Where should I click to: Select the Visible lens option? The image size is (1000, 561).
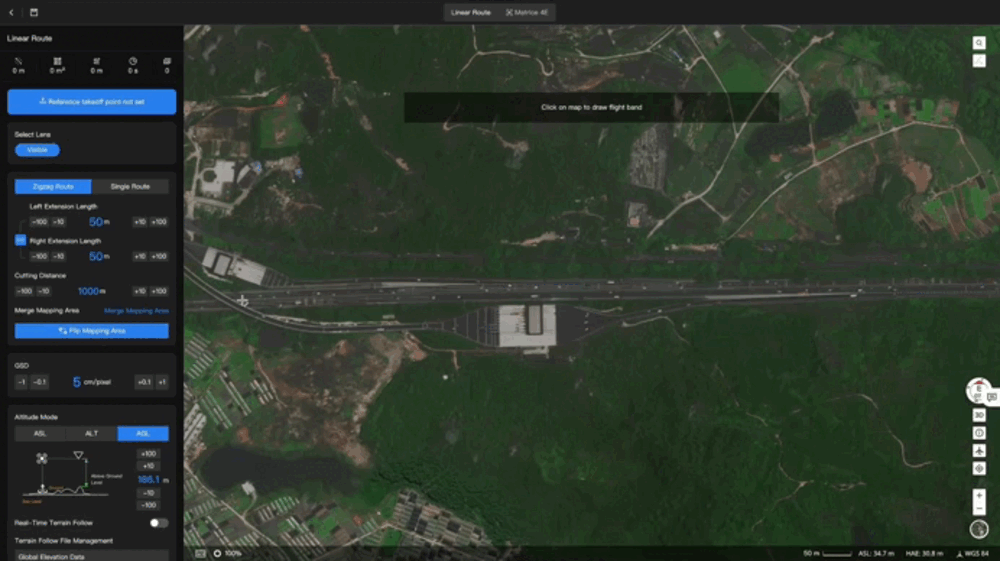click(37, 150)
